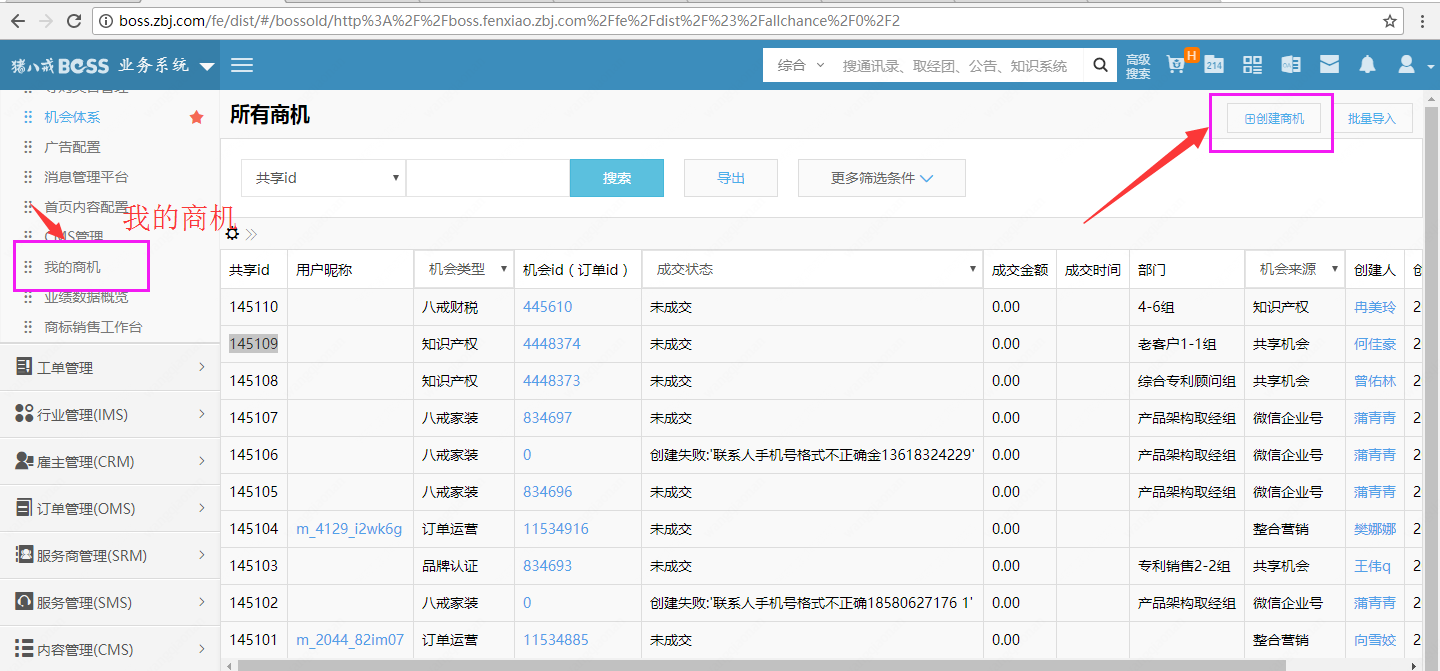Expand the 工单管理 menu section

pos(110,367)
